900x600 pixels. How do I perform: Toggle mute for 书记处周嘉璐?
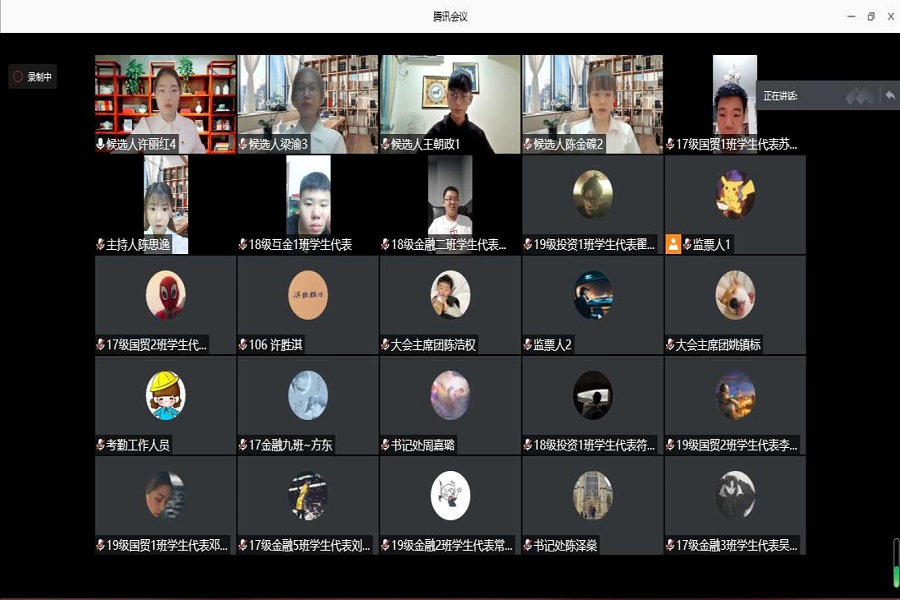tap(386, 444)
